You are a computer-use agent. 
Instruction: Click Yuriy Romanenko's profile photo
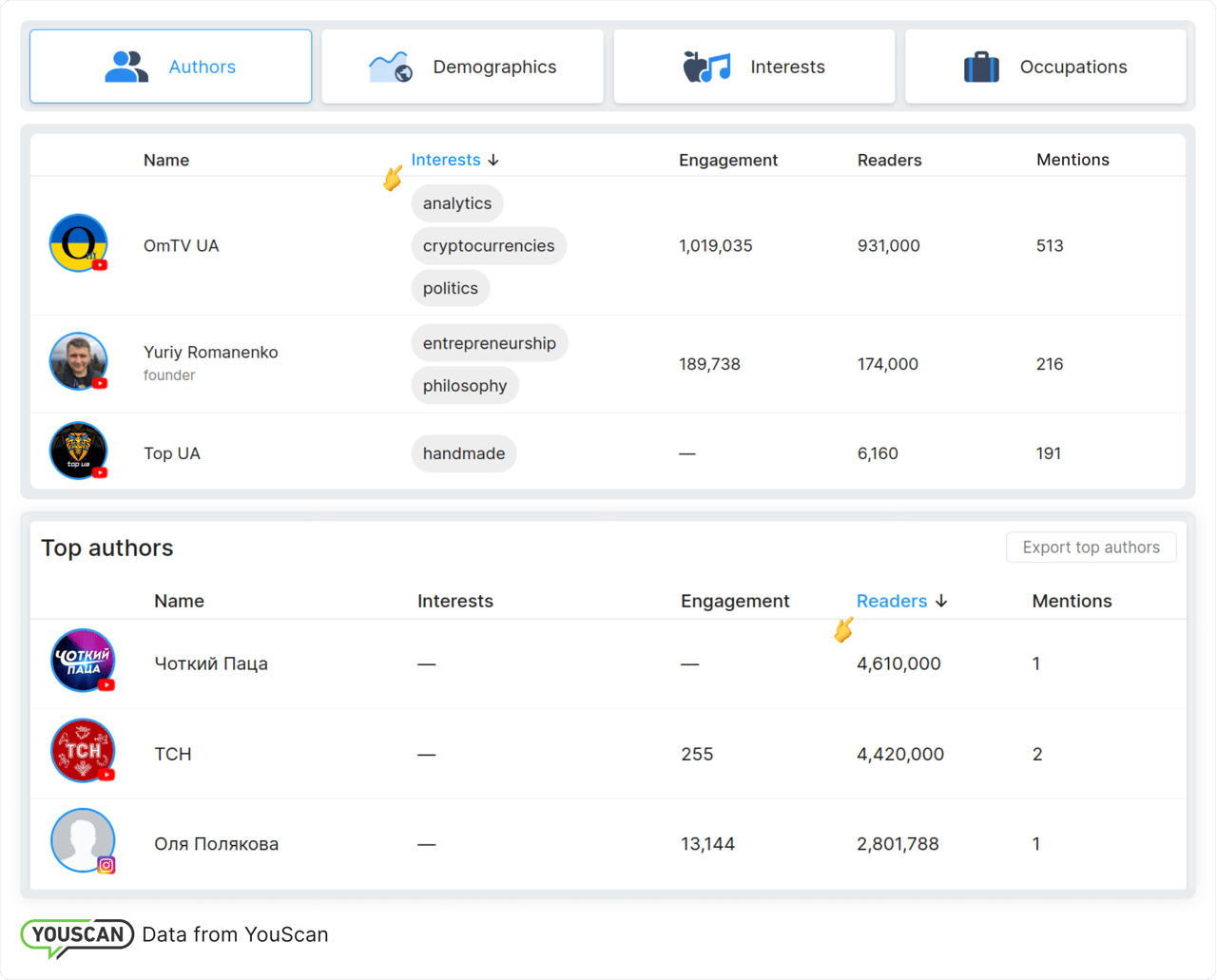[x=78, y=361]
